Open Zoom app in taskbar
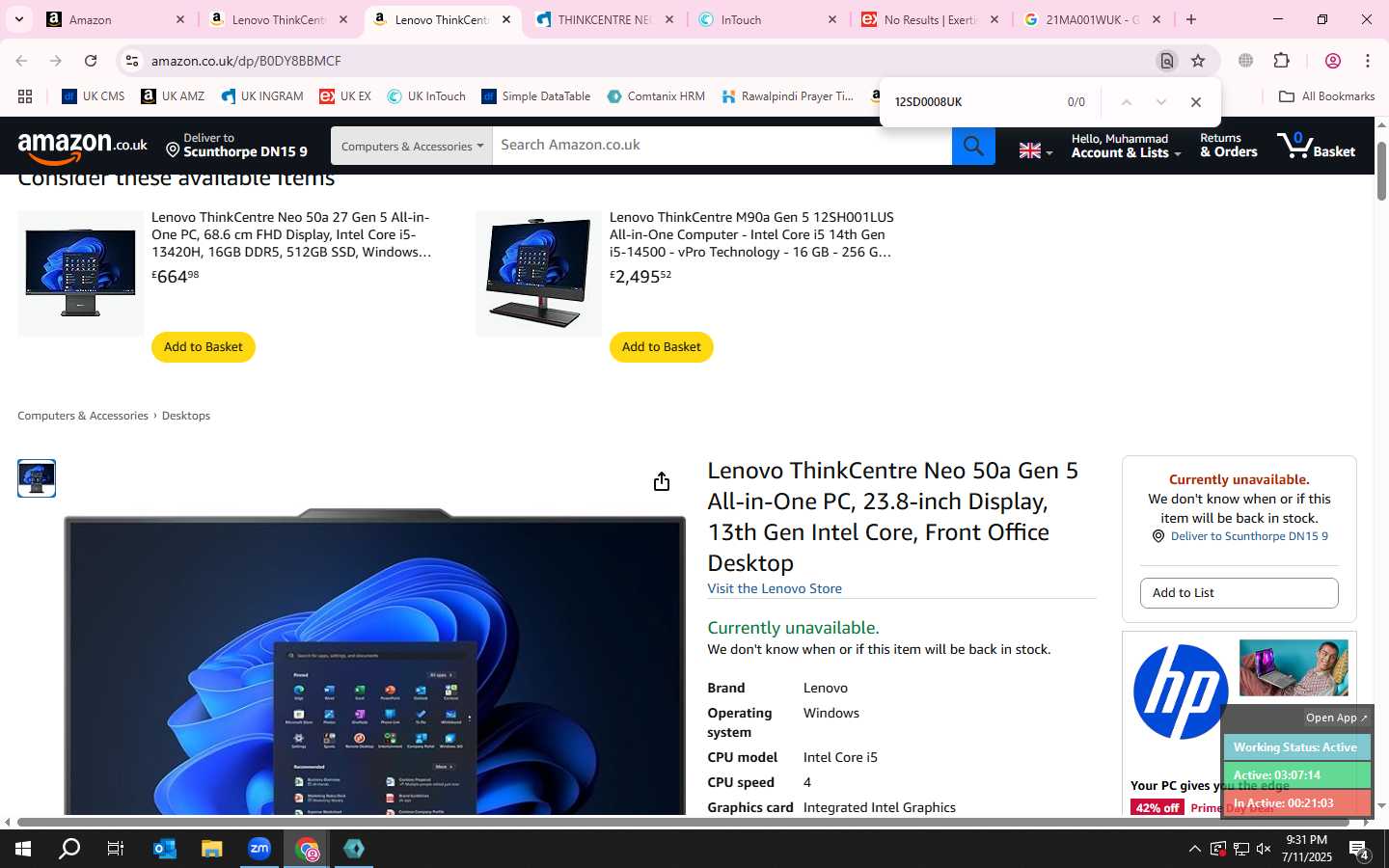This screenshot has width=1389, height=868. [259, 849]
